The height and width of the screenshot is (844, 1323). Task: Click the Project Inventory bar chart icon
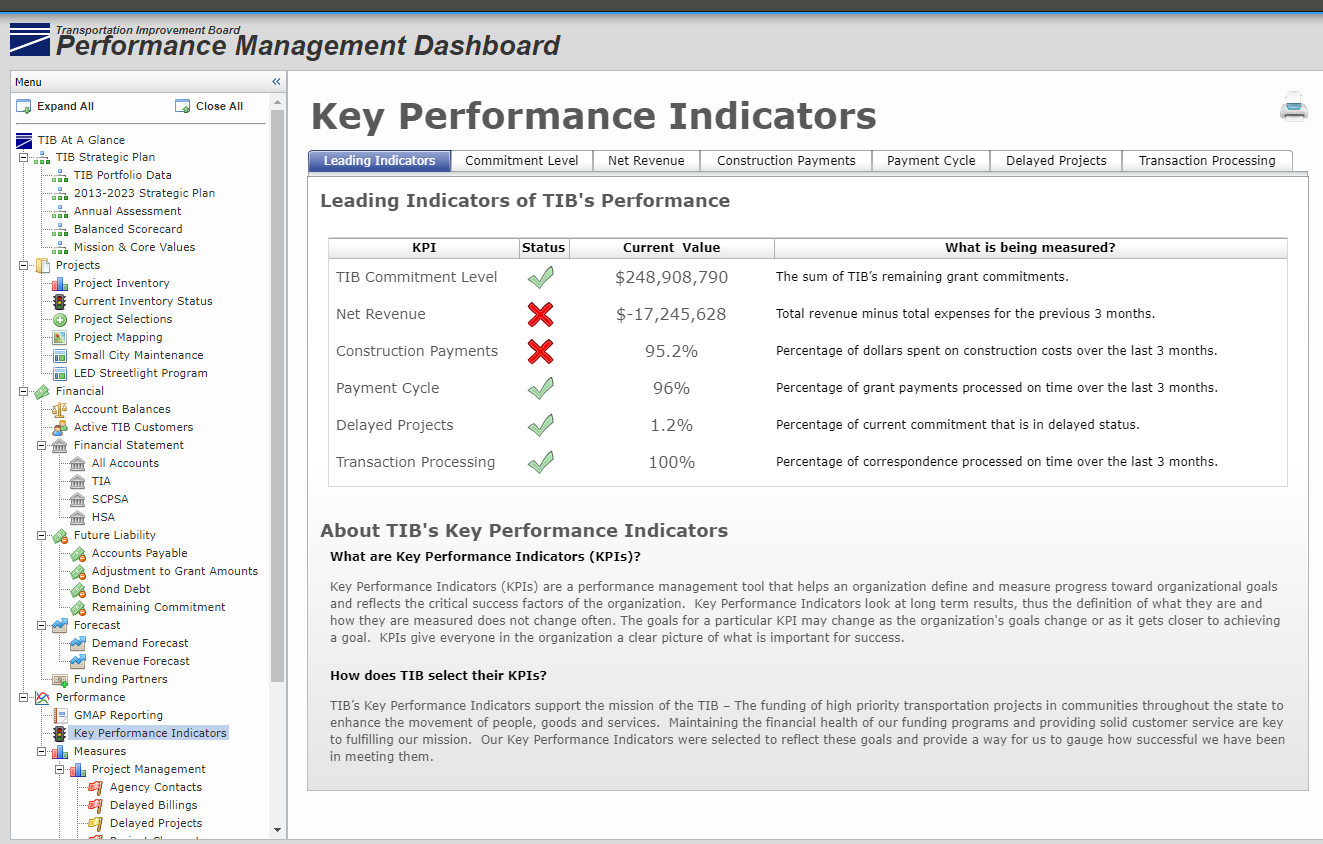[x=60, y=283]
